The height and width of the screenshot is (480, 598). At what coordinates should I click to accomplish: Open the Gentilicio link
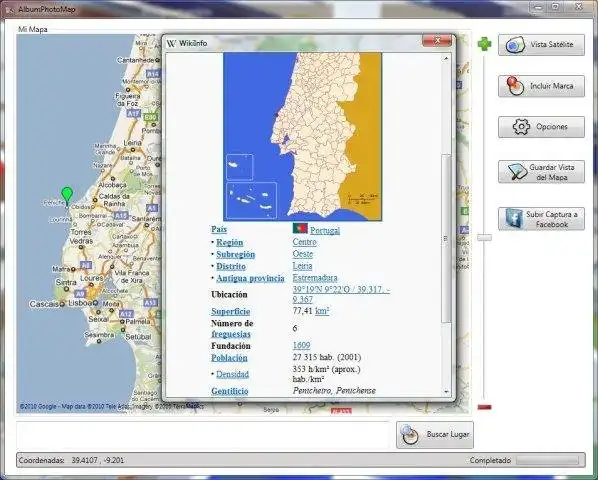pos(230,391)
